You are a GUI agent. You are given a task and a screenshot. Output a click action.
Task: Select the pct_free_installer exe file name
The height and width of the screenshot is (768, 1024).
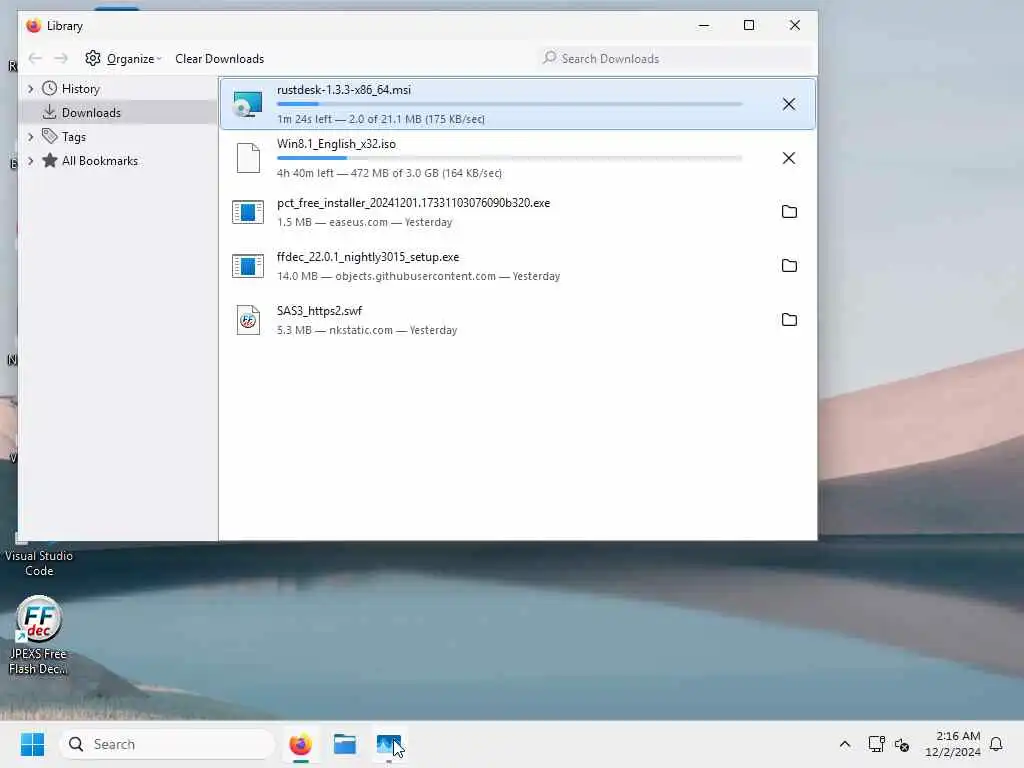pyautogui.click(x=413, y=203)
